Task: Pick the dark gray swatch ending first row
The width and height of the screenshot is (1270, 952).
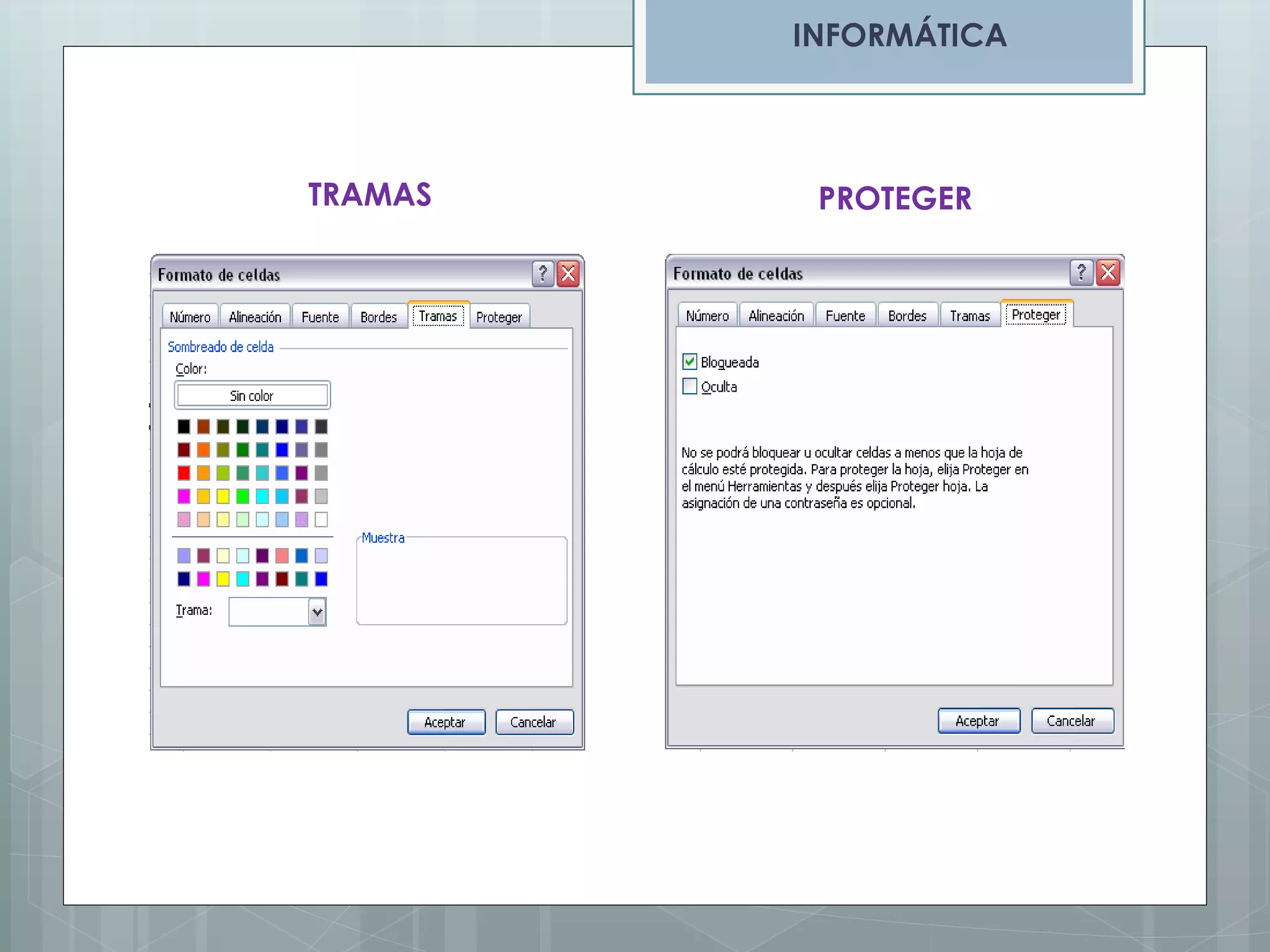Action: [321, 426]
